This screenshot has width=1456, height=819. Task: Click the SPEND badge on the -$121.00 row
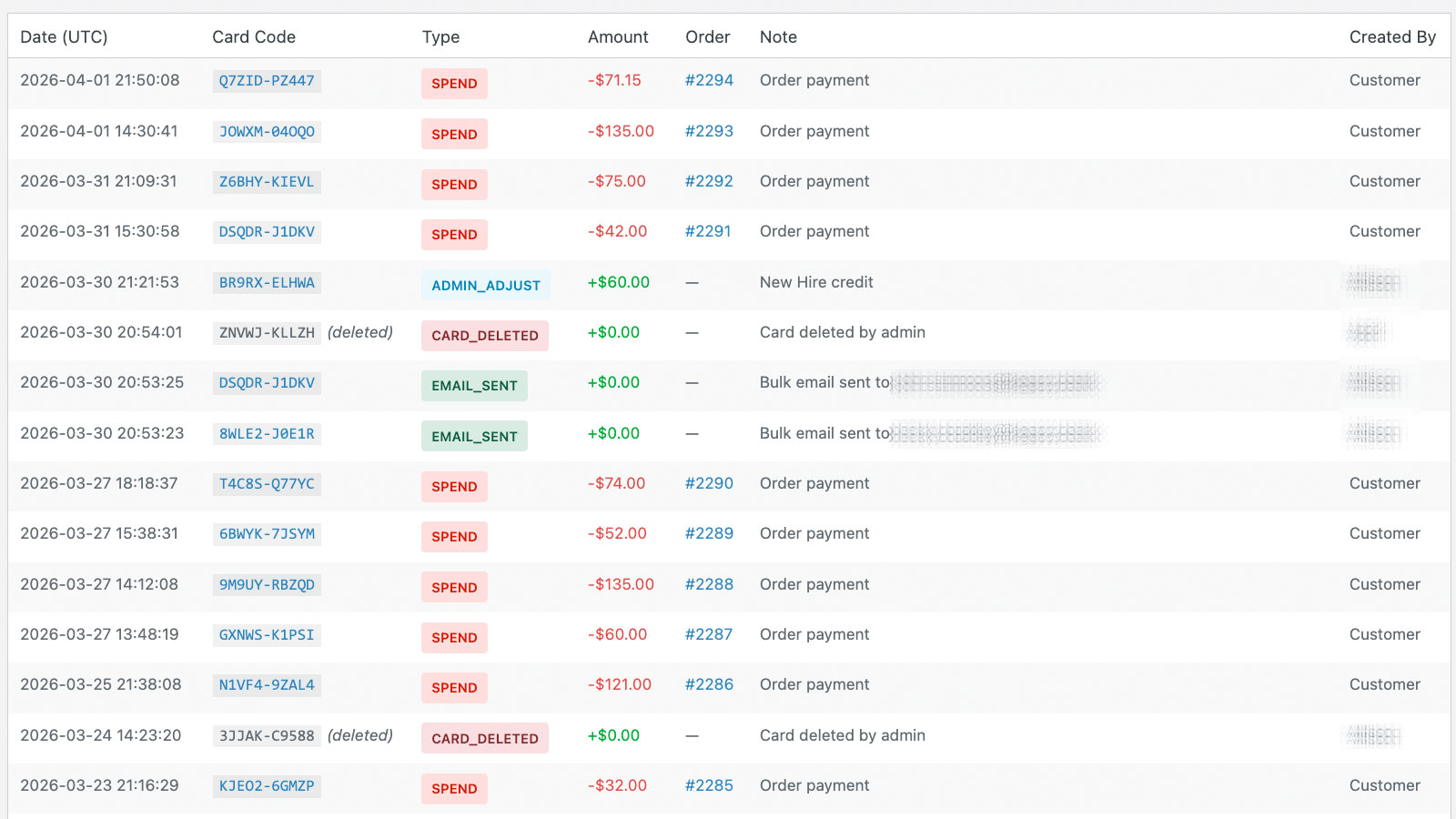pos(454,688)
